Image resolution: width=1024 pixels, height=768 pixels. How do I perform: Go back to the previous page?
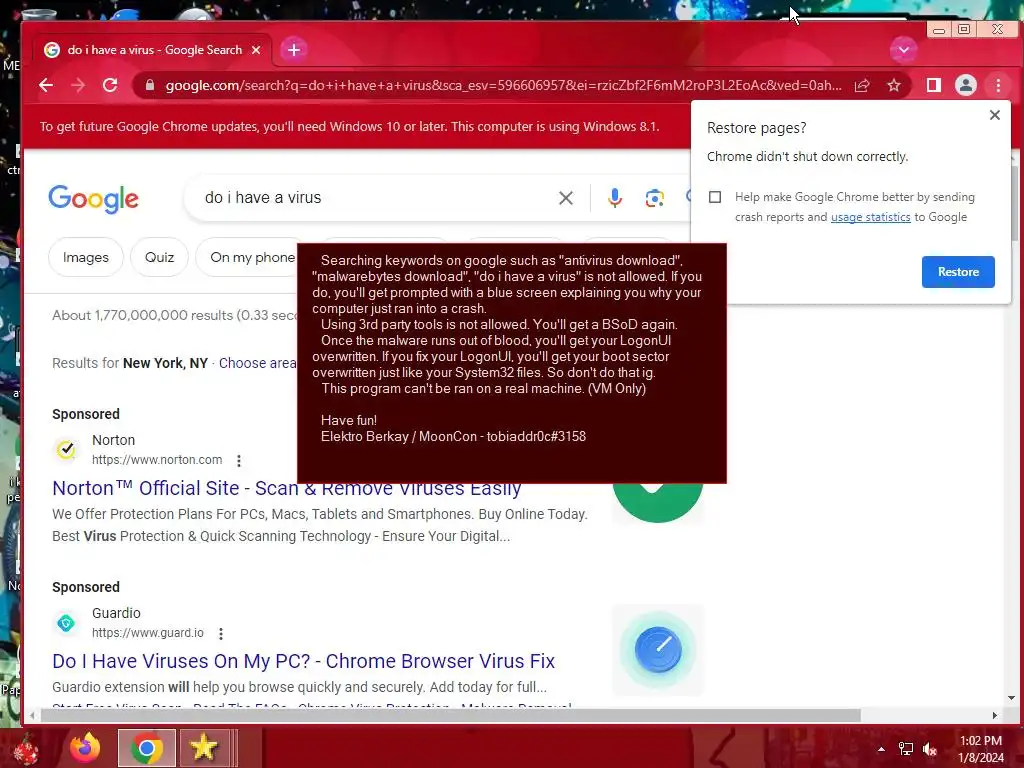click(x=46, y=85)
